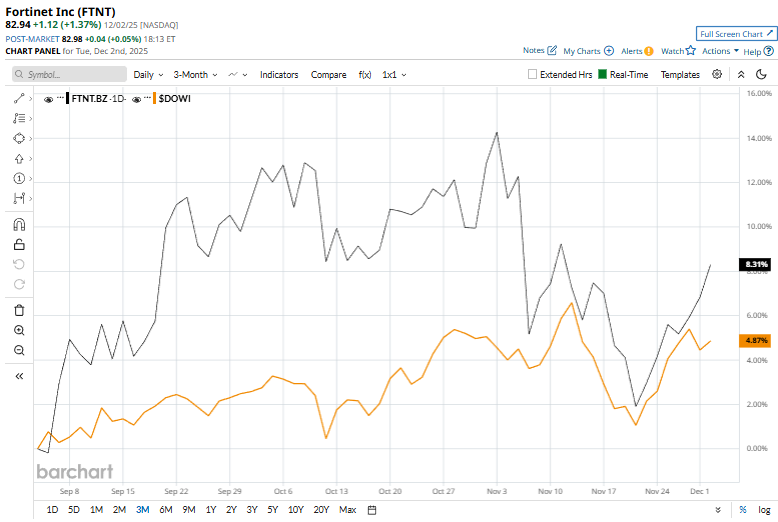Toggle the magnet snap mode icon
The height and width of the screenshot is (522, 778).
pos(19,225)
